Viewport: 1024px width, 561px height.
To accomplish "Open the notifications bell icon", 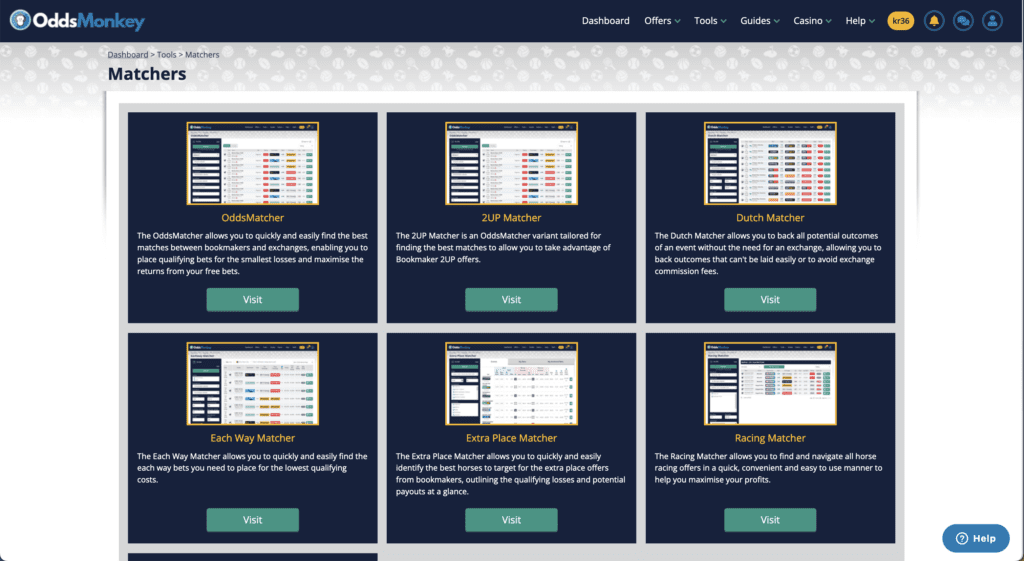I will (934, 21).
